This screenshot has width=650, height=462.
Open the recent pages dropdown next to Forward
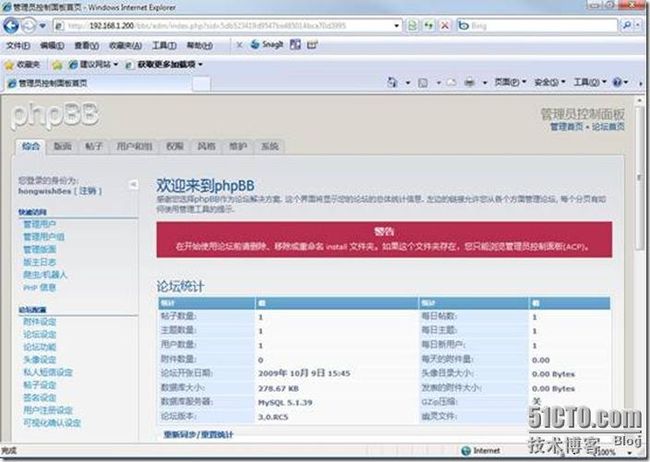click(x=43, y=26)
